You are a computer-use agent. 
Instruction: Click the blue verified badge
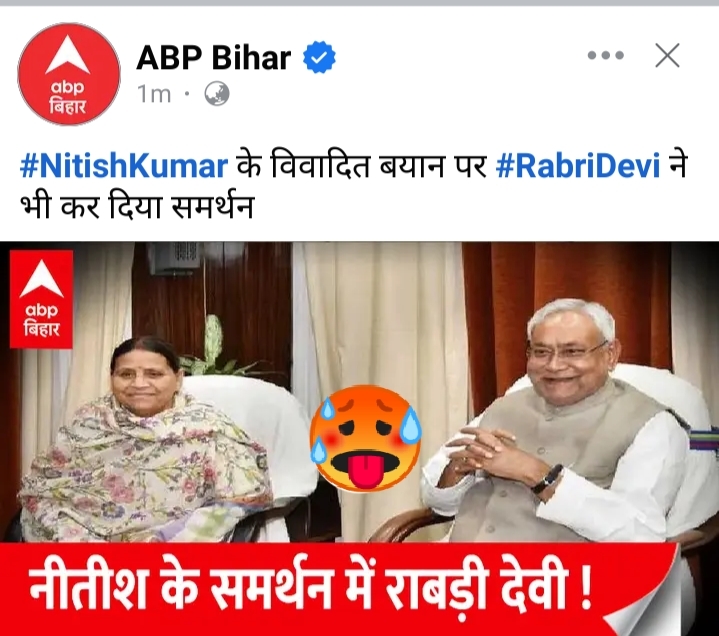(x=319, y=57)
